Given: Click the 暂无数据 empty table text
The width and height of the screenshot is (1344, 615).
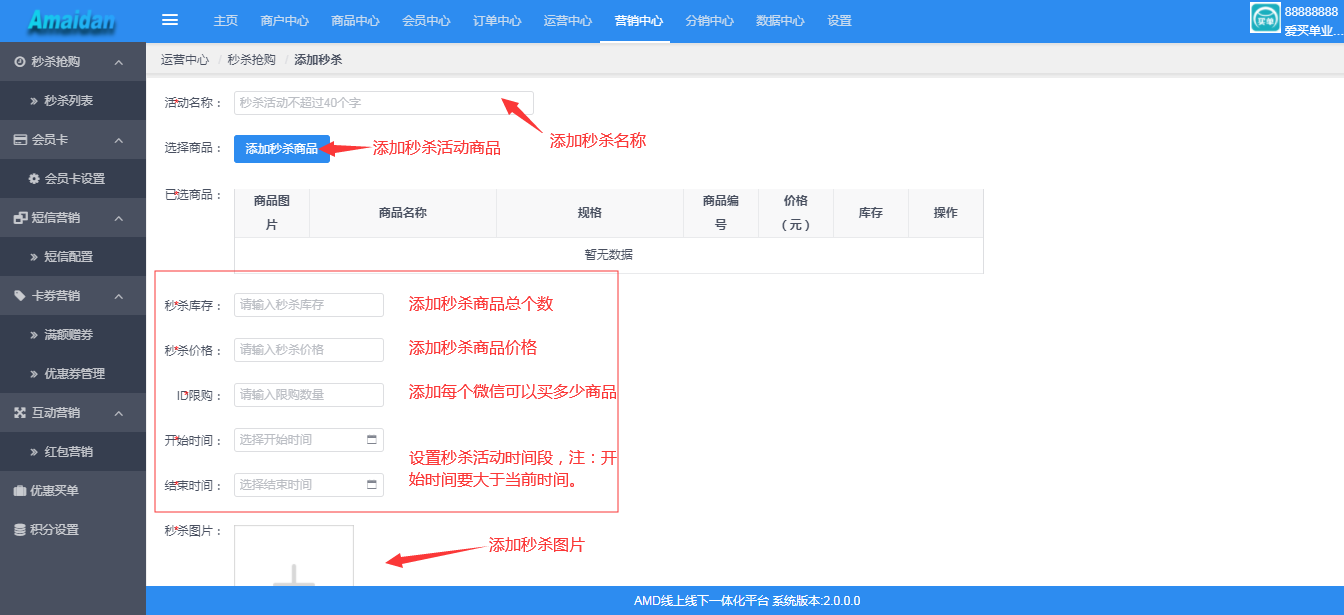Looking at the screenshot, I should 609,255.
